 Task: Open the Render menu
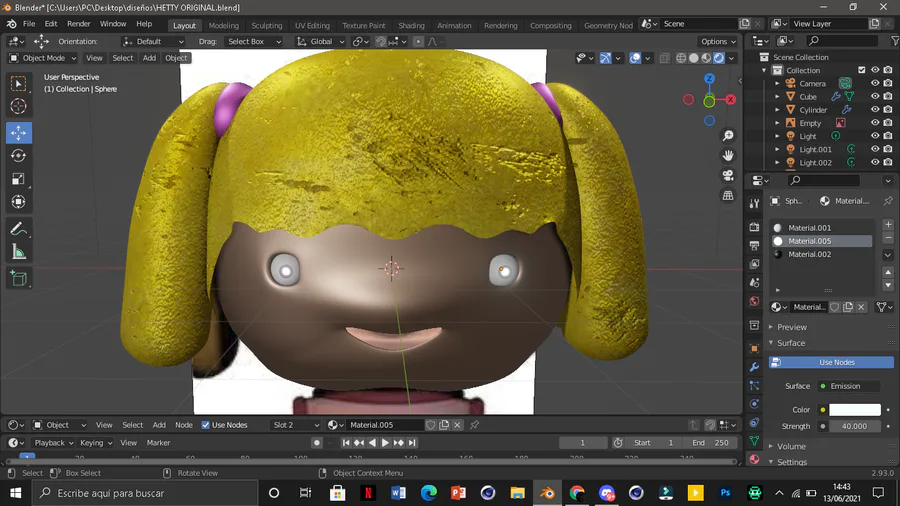click(79, 24)
